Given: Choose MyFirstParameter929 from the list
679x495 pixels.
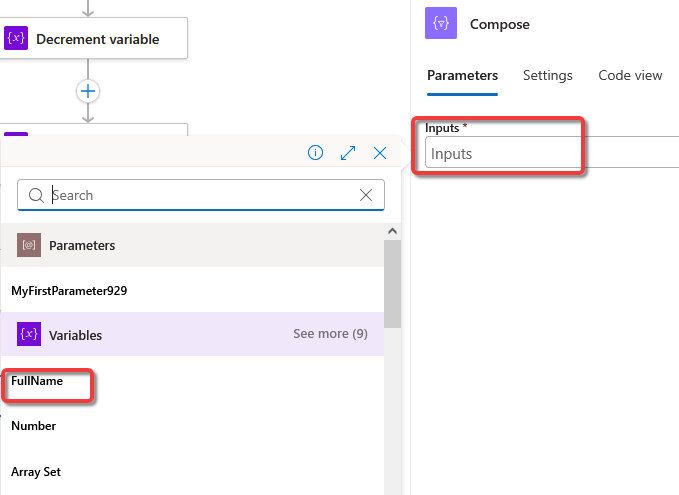Looking at the screenshot, I should [69, 291].
